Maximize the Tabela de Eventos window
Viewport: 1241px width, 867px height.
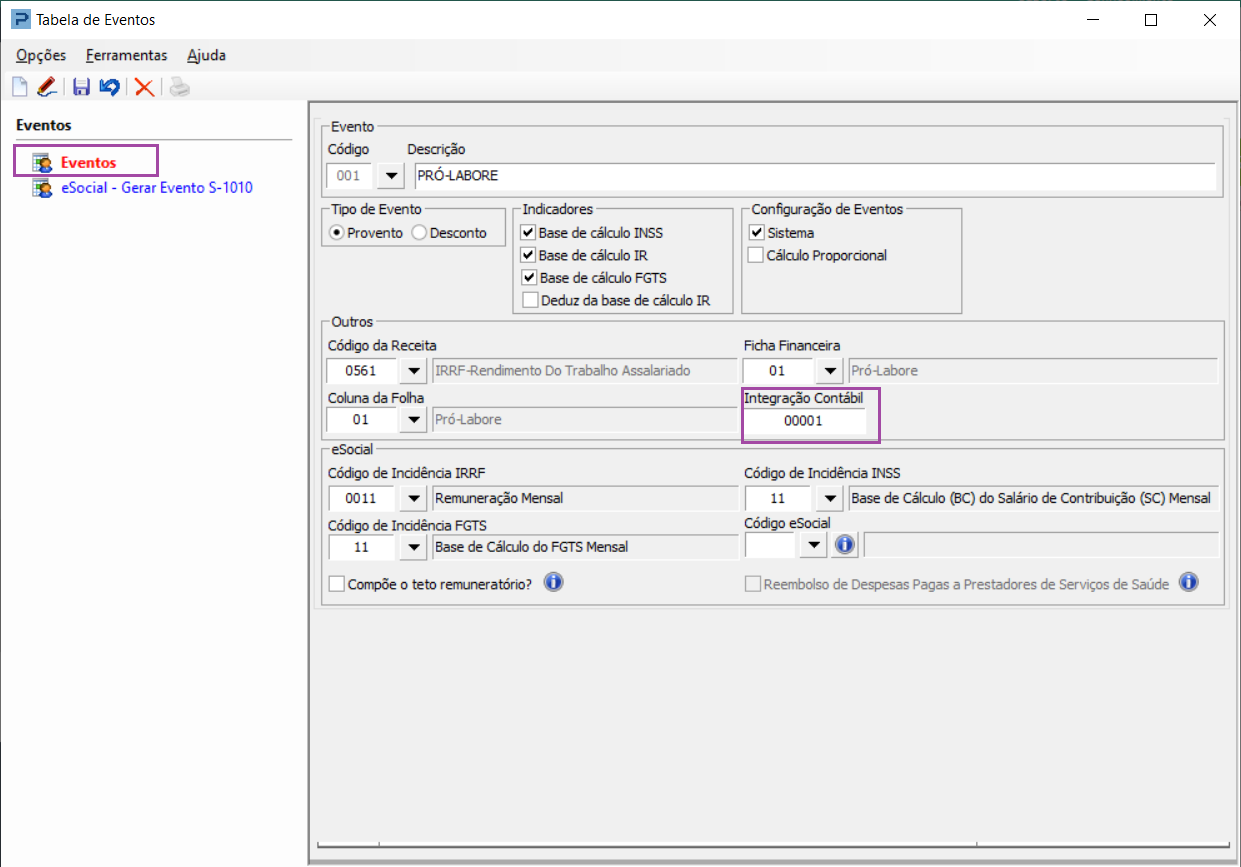(x=1151, y=19)
